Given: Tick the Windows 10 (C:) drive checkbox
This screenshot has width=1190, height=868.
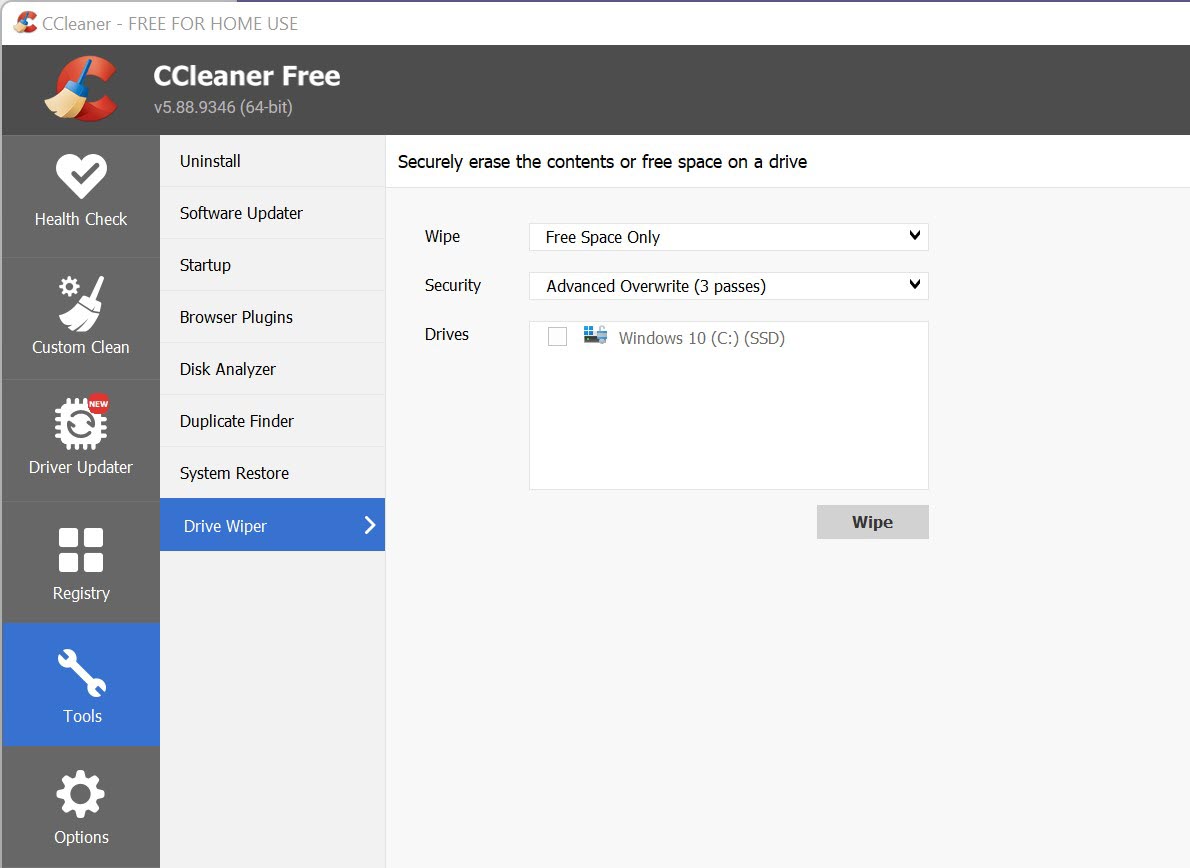Looking at the screenshot, I should pyautogui.click(x=557, y=336).
